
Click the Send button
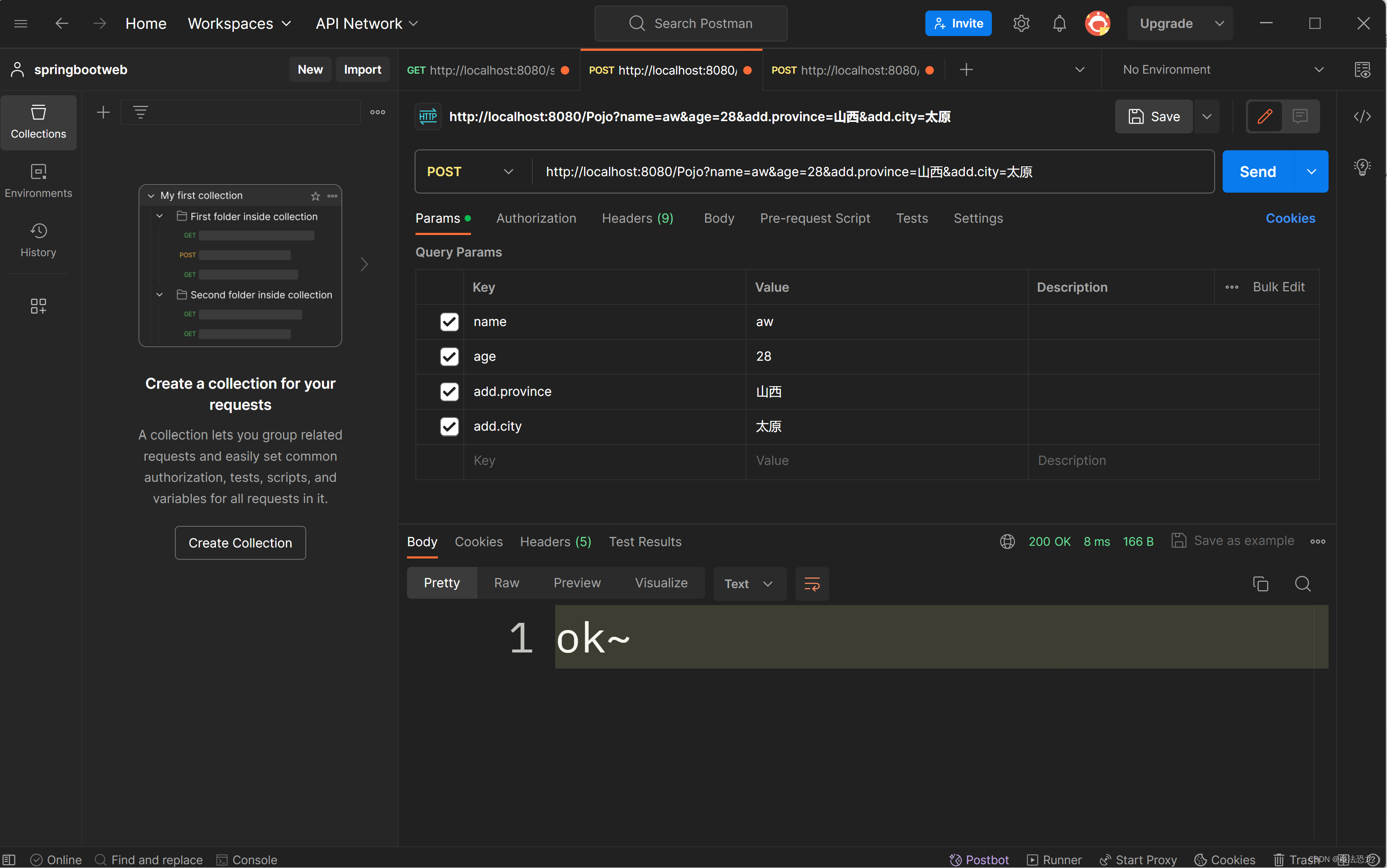tap(1257, 171)
